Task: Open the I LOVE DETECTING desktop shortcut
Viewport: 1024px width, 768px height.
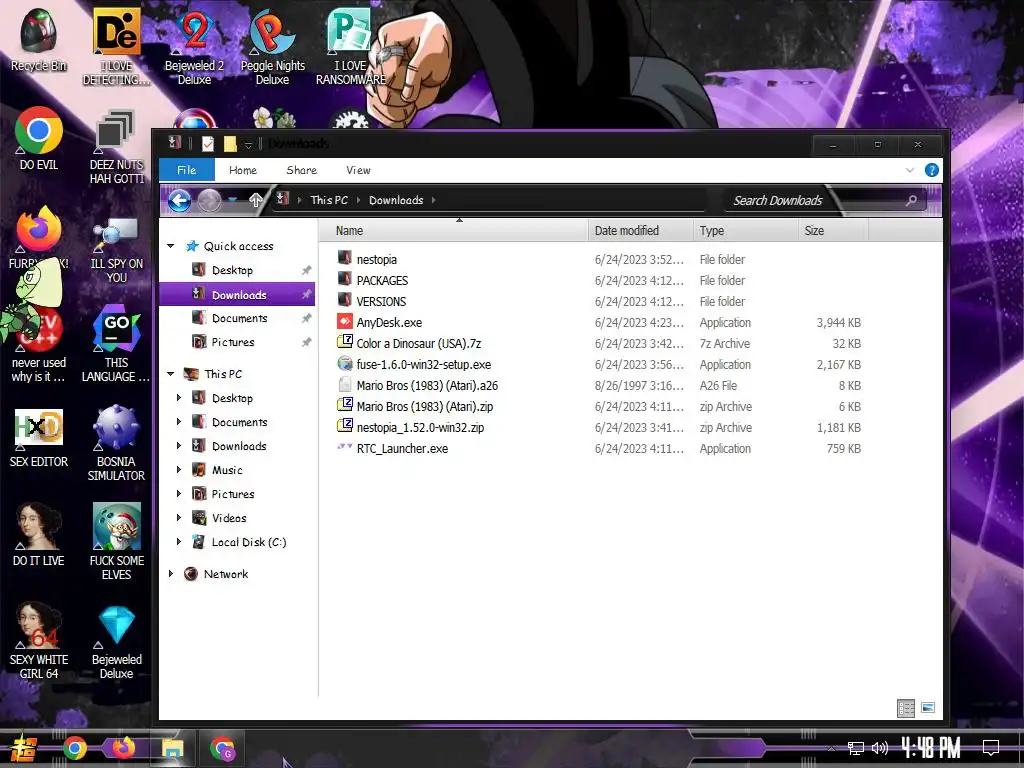Action: click(116, 47)
